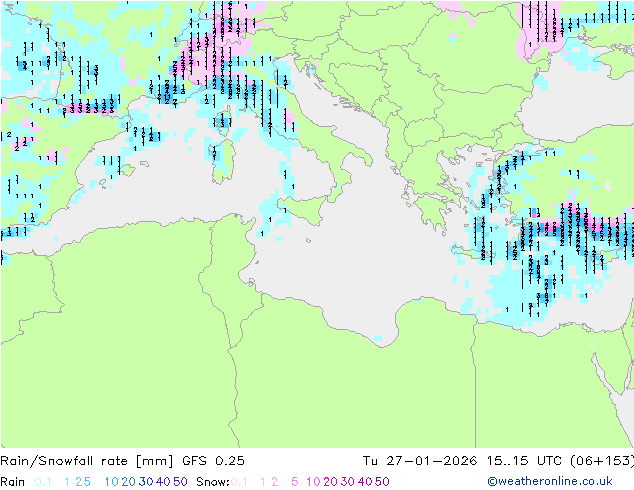
Task: Select the Snow legend value 10
Action: 313,482
